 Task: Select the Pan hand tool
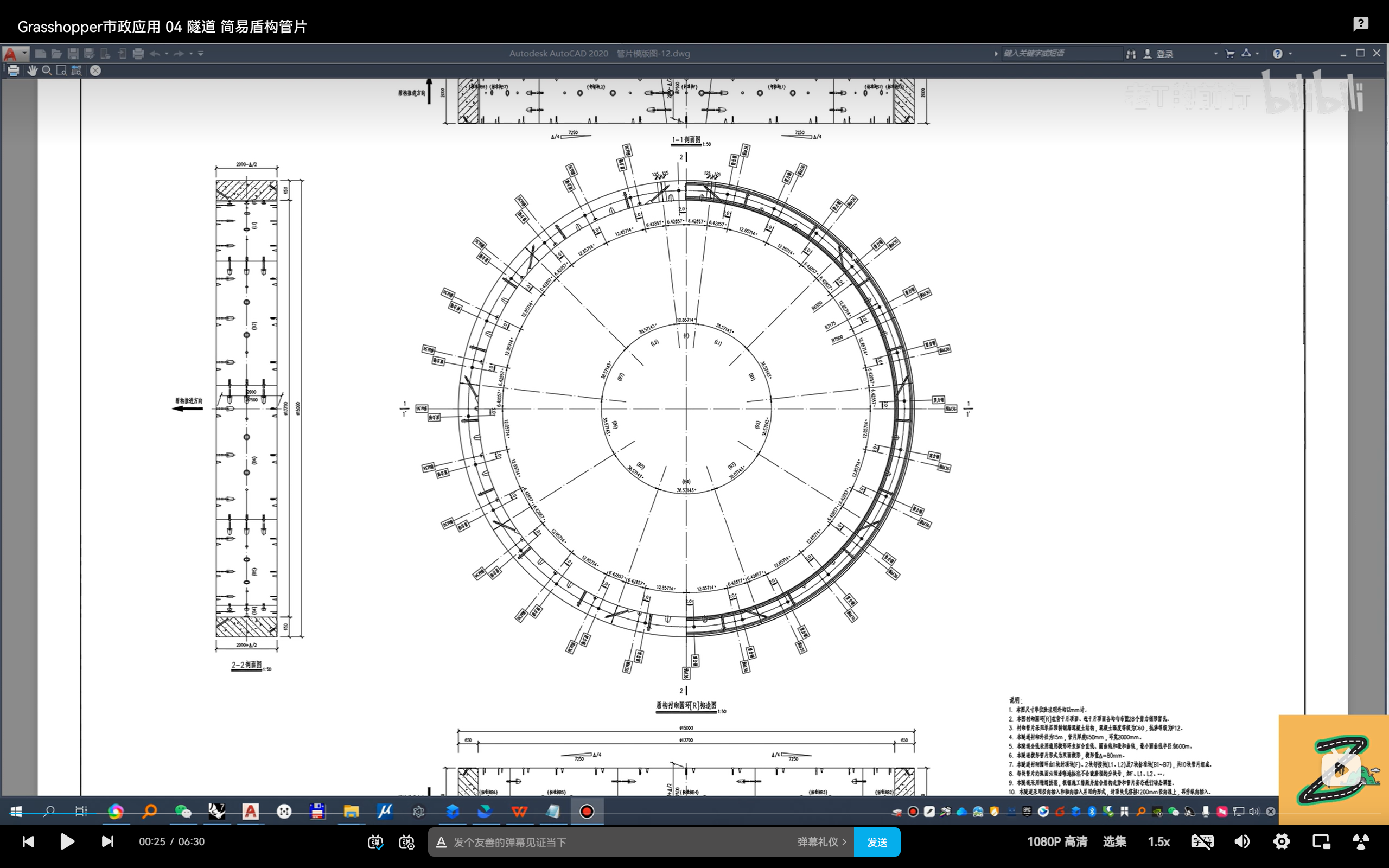(x=32, y=71)
